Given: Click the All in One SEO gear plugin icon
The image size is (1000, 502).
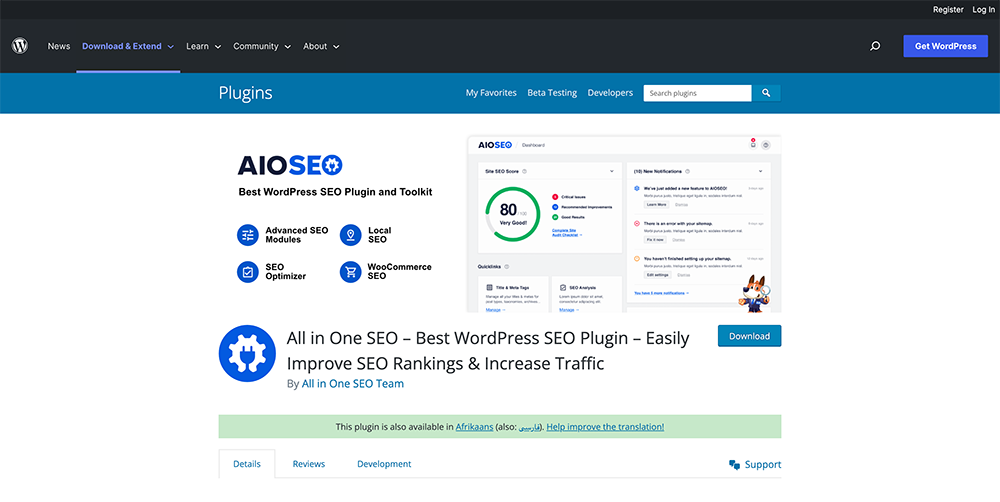Looking at the screenshot, I should point(247,353).
